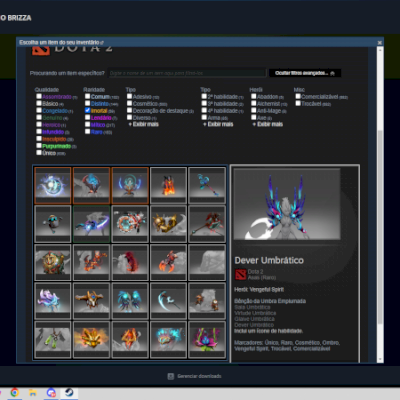Select the flaming red-orange item thumbnail in the top row
Screen dimensions: 400x400
[168, 185]
